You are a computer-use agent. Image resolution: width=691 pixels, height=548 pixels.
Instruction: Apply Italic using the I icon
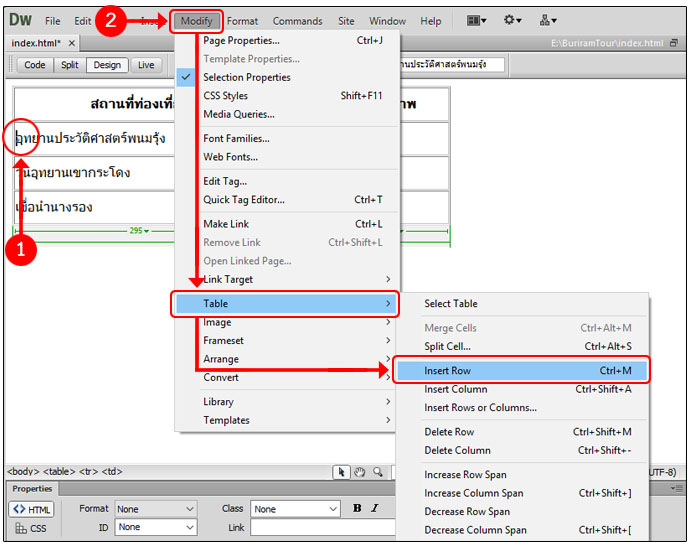pyautogui.click(x=373, y=508)
